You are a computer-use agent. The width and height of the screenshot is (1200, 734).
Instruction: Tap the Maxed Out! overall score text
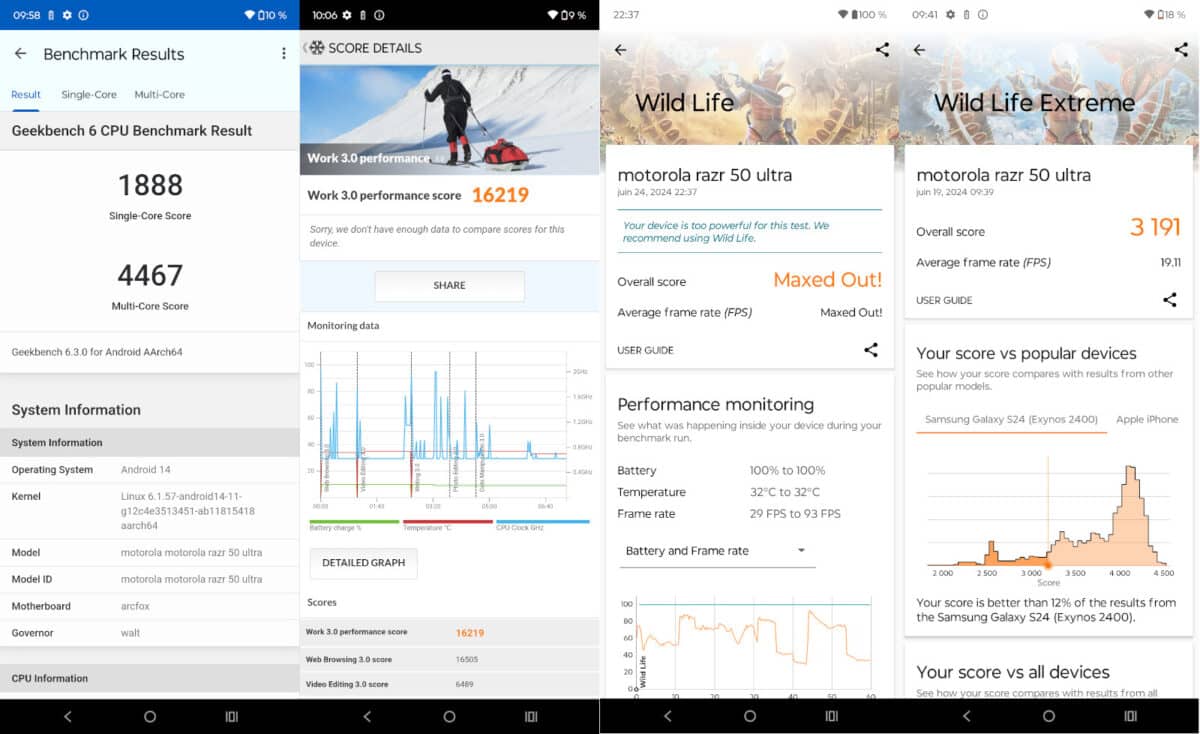[x=828, y=280]
